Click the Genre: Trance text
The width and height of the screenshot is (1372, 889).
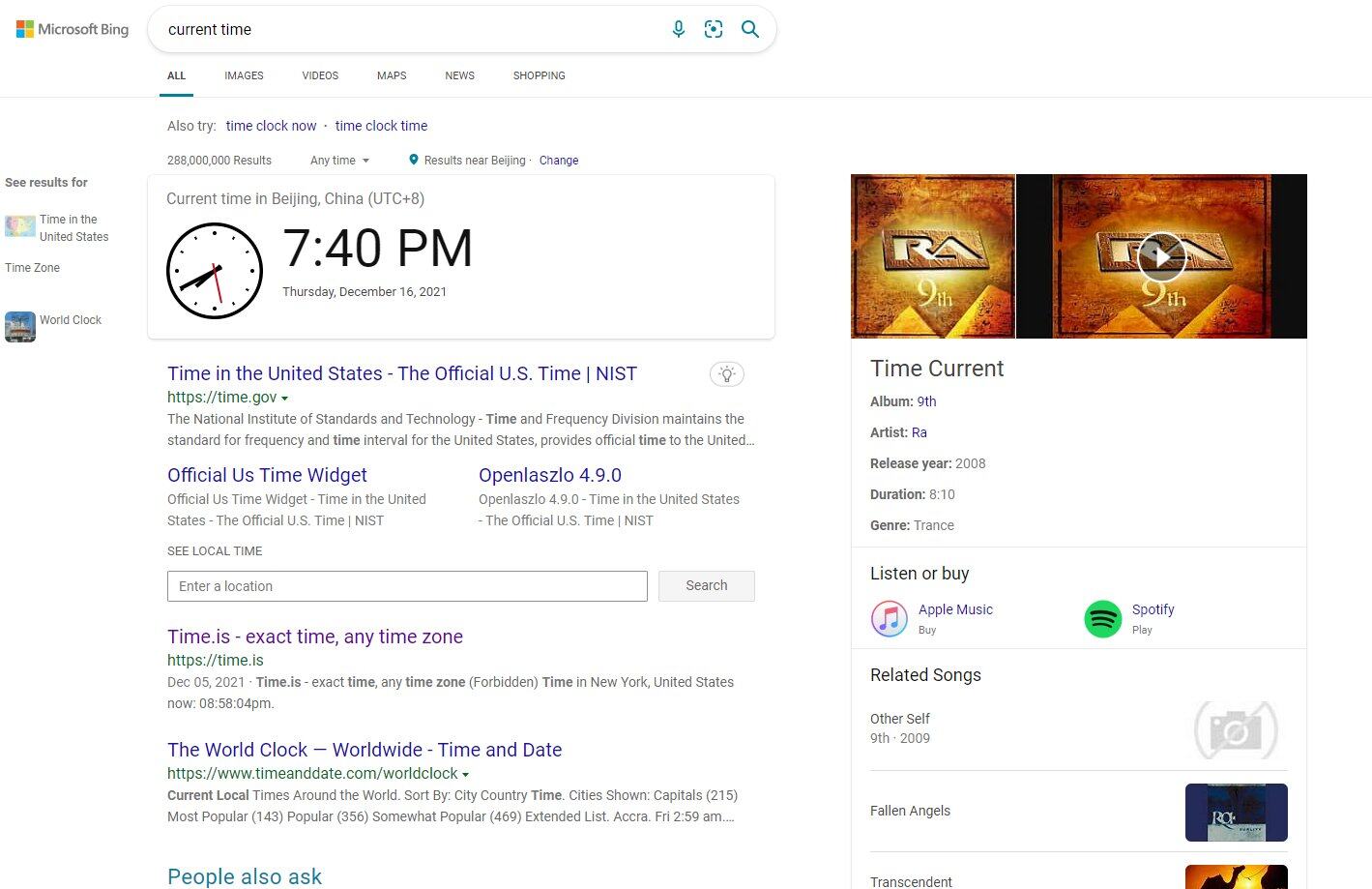click(912, 525)
